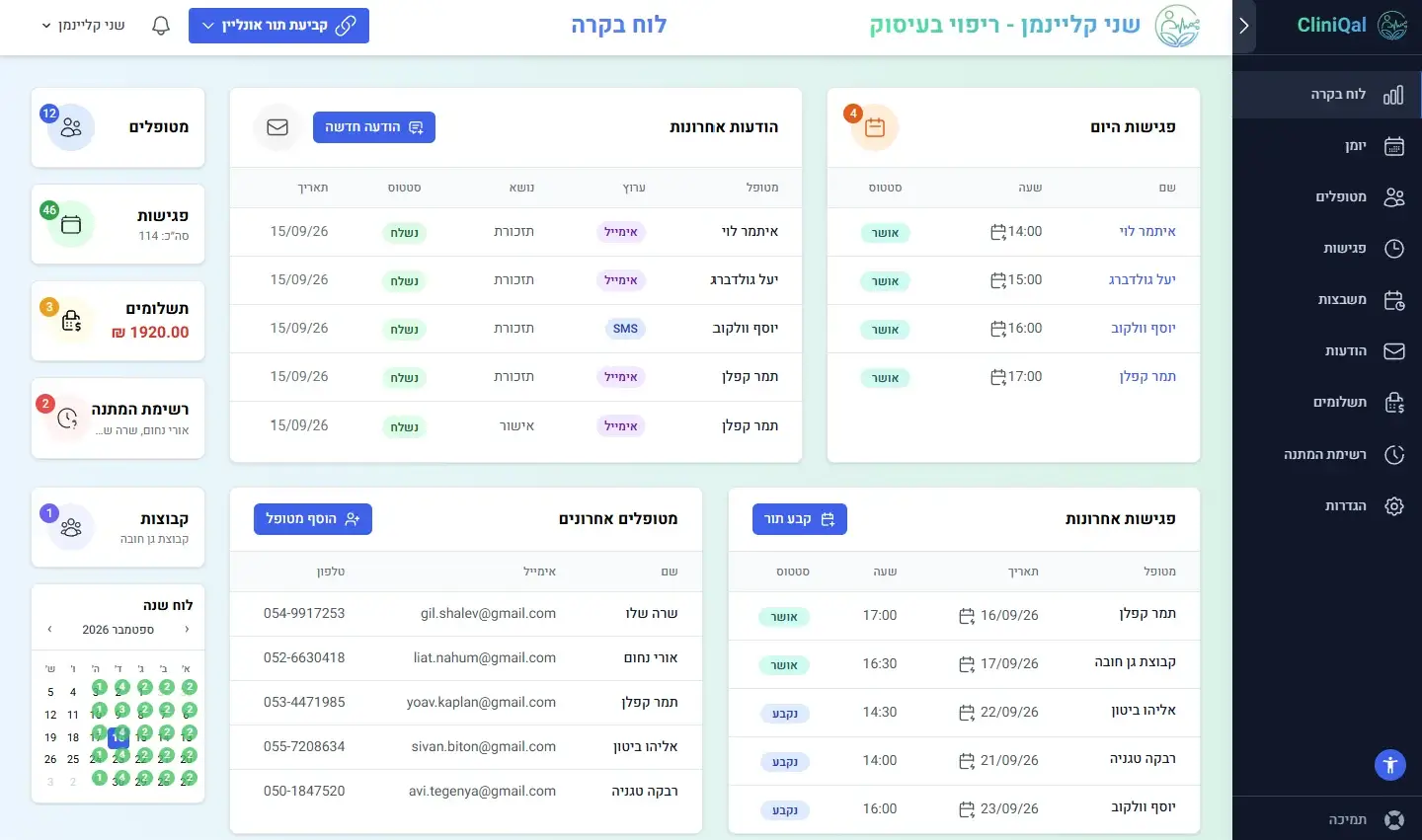
Task: Open תשלומים payments from the sidebar
Action: coord(1327,403)
